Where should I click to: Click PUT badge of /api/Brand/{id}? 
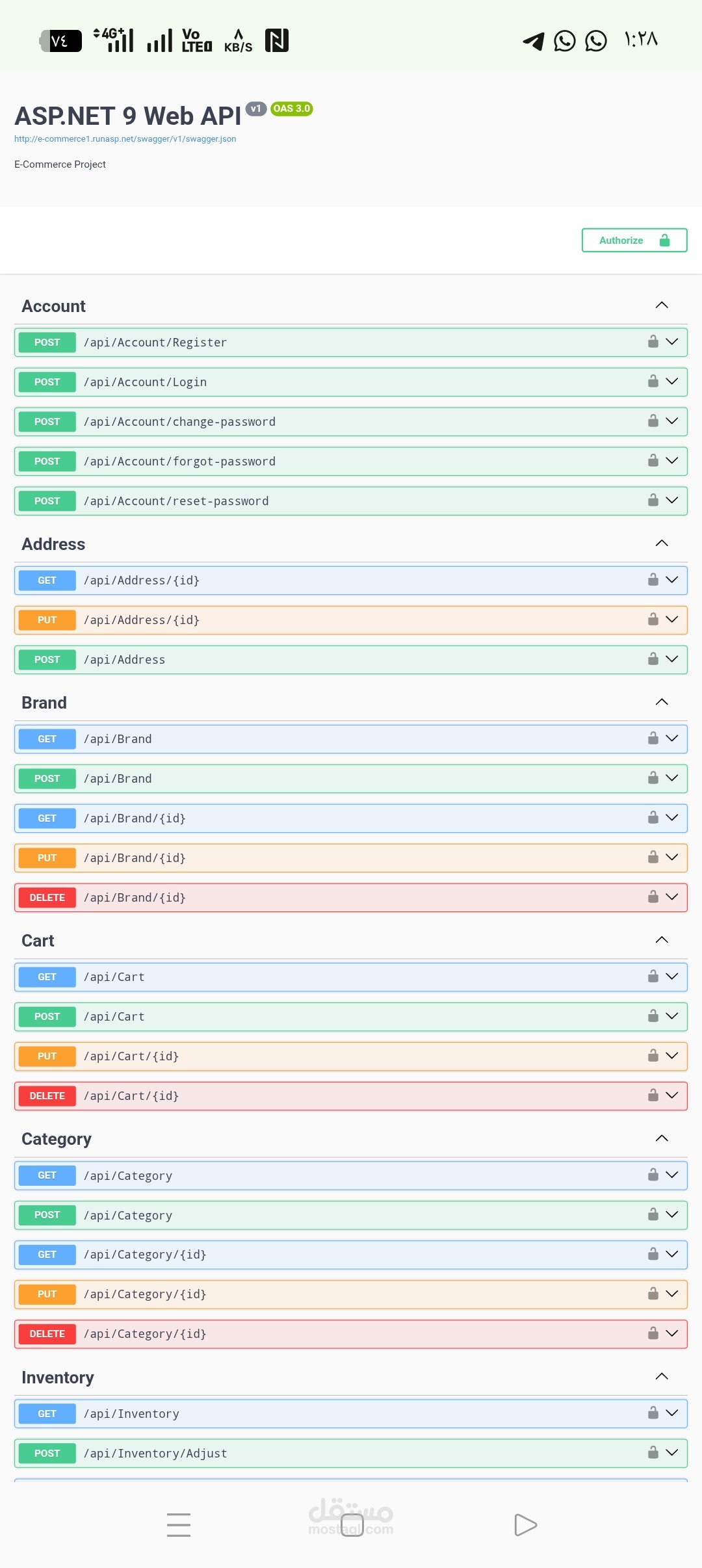47,857
